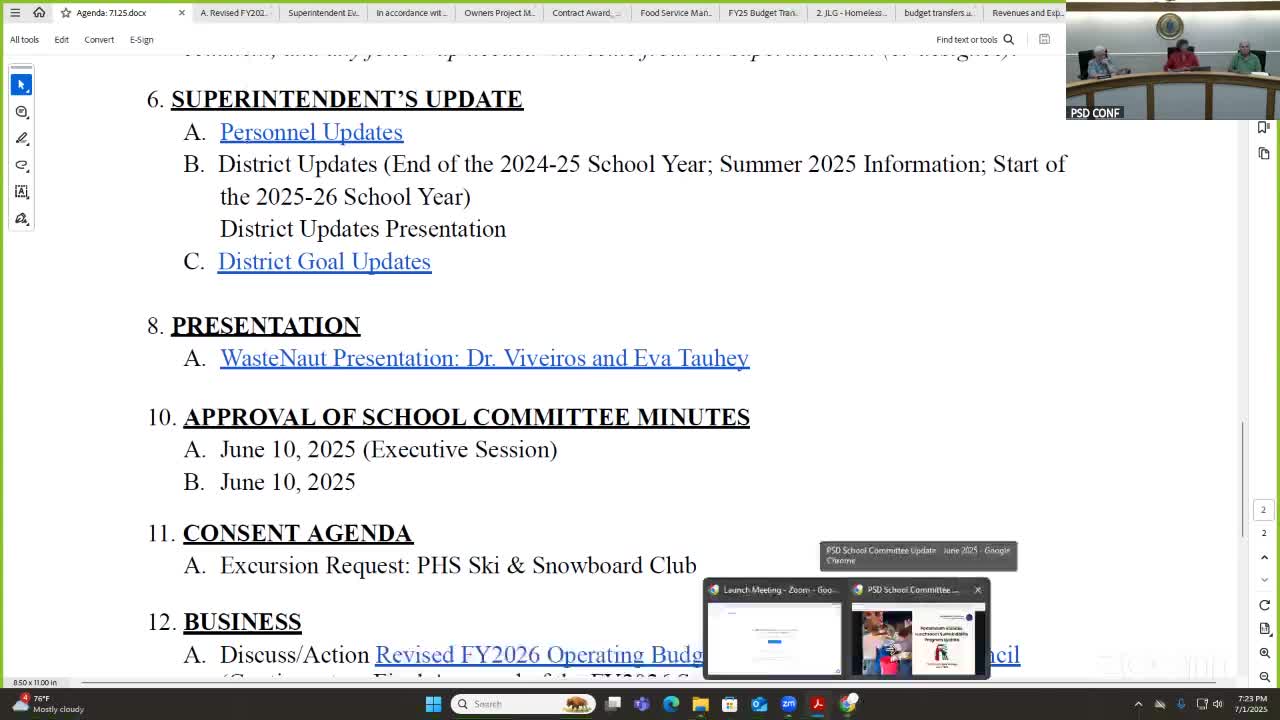
Task: Activate the freehand Draw tool
Action: 21,165
